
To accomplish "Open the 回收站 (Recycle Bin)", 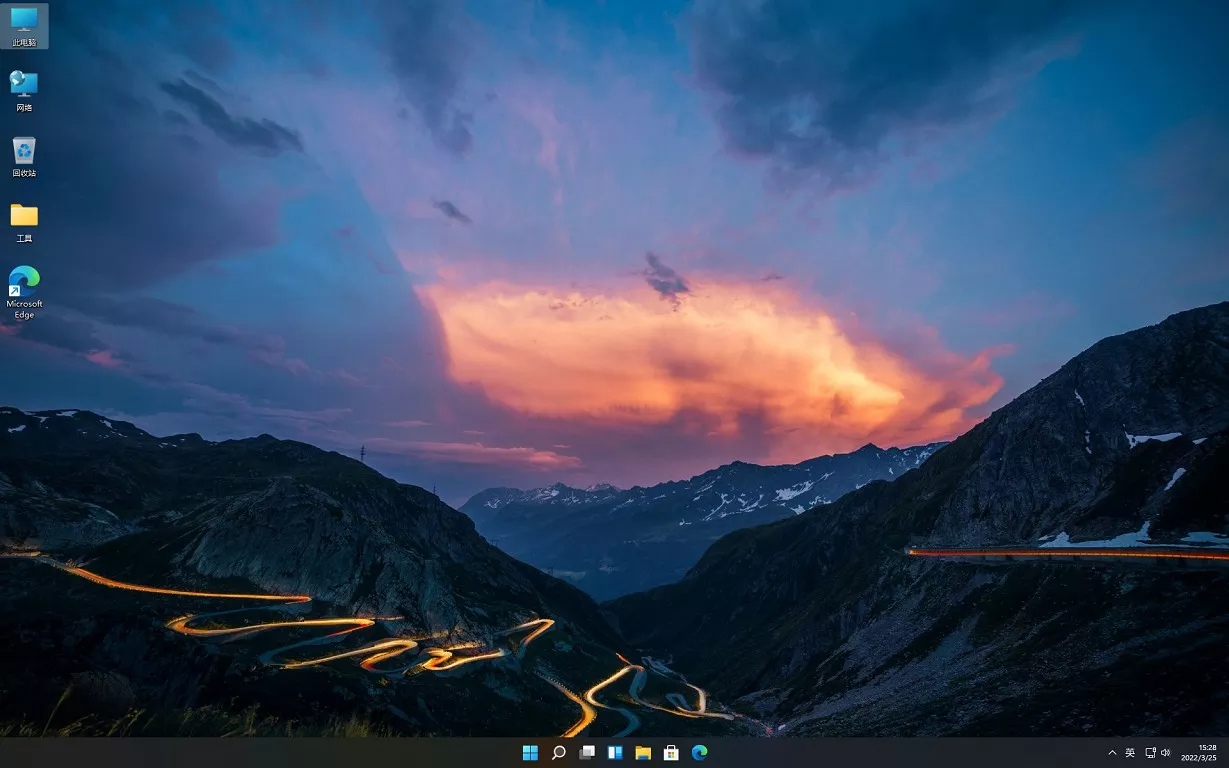I will [x=23, y=152].
